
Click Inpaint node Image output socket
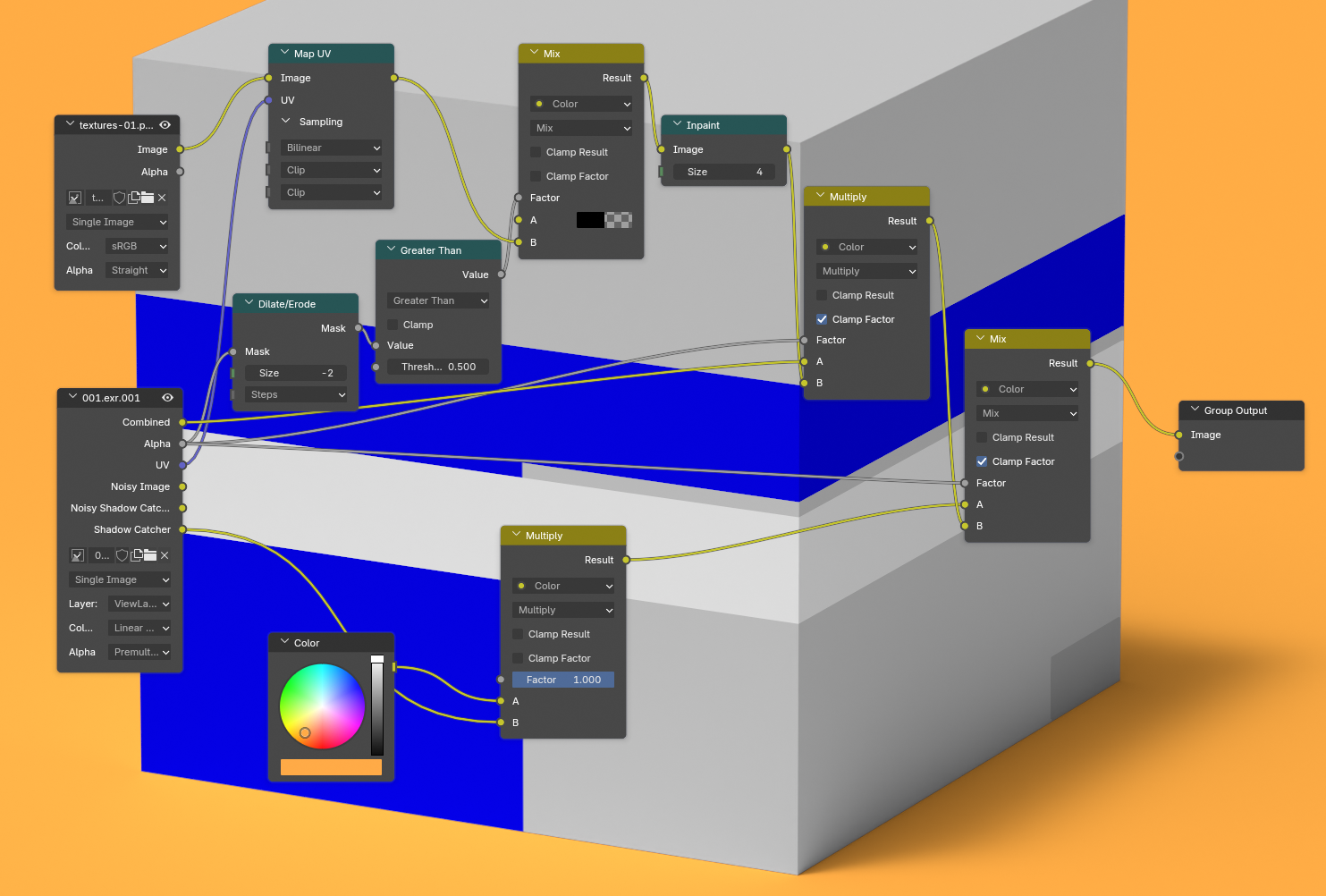[x=787, y=149]
